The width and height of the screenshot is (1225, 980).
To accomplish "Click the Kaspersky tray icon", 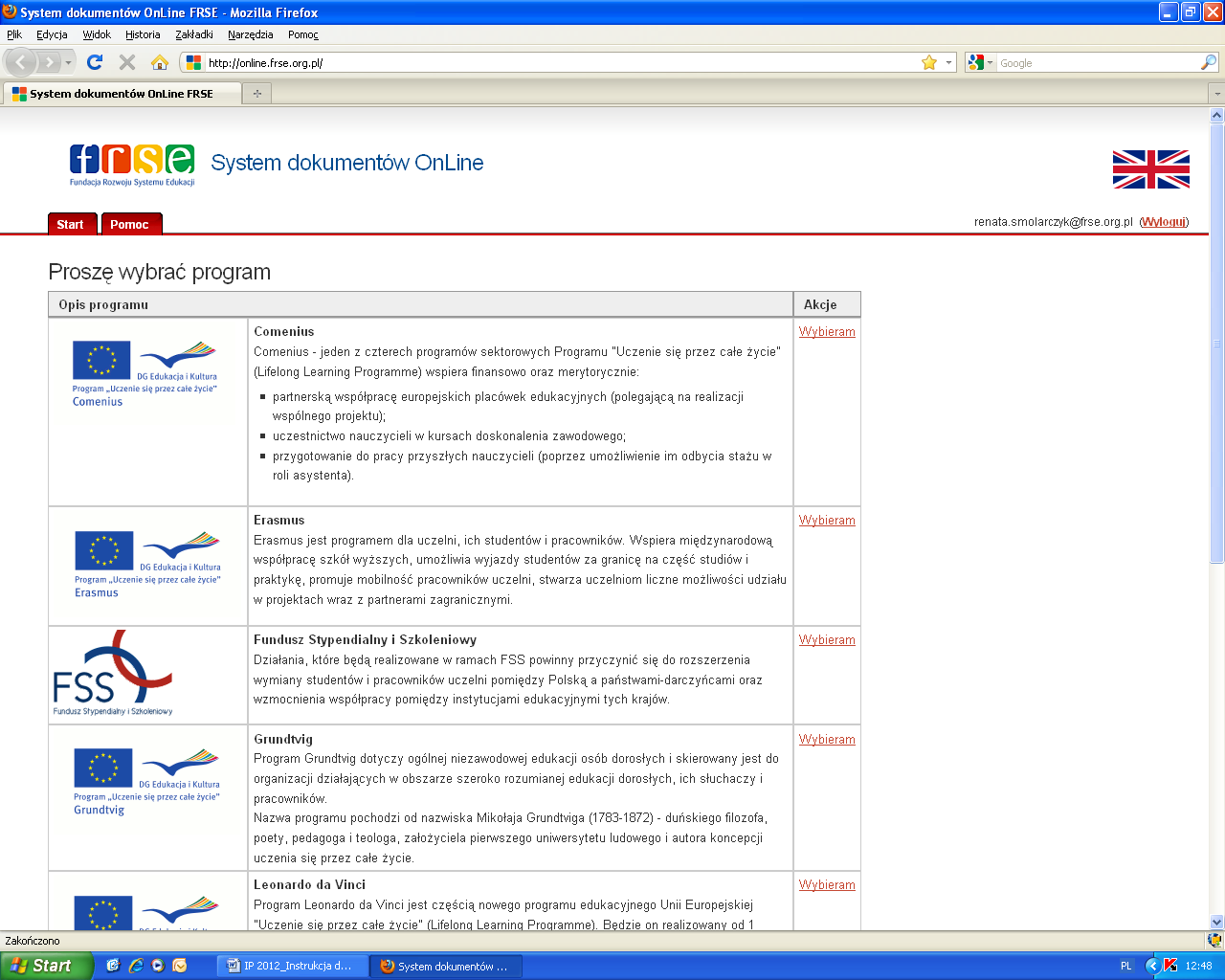I will click(1169, 966).
